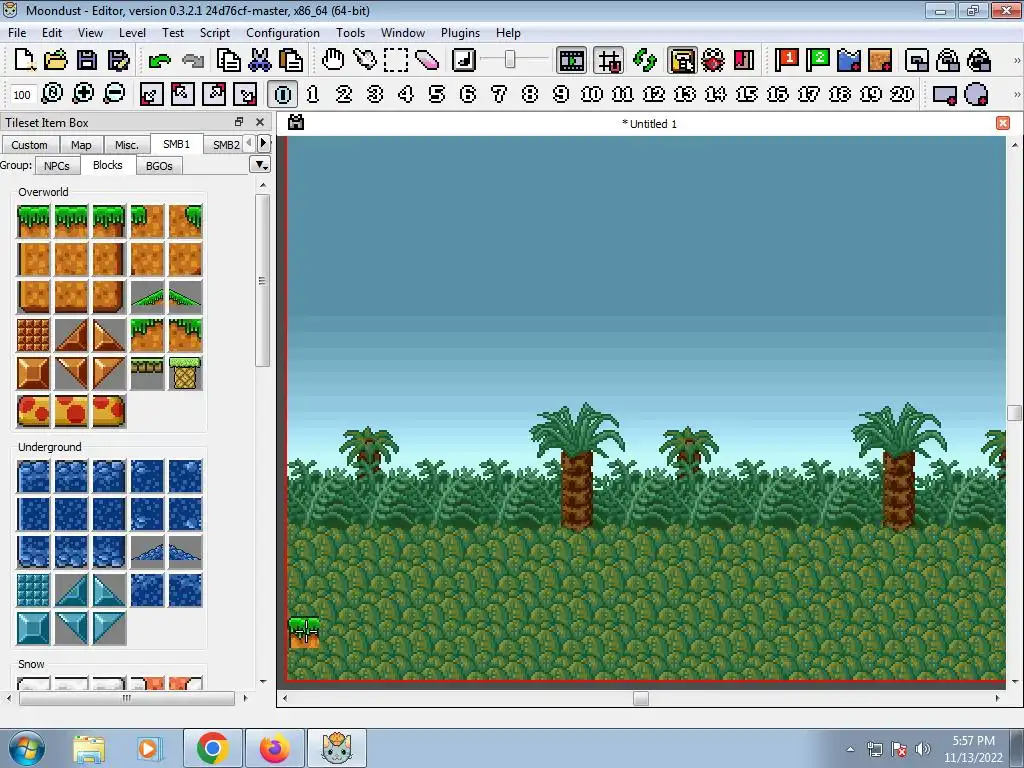Click the rectangle-with-plus toolbar icon
Screen dimensions: 1024x768
pyautogui.click(x=945, y=94)
